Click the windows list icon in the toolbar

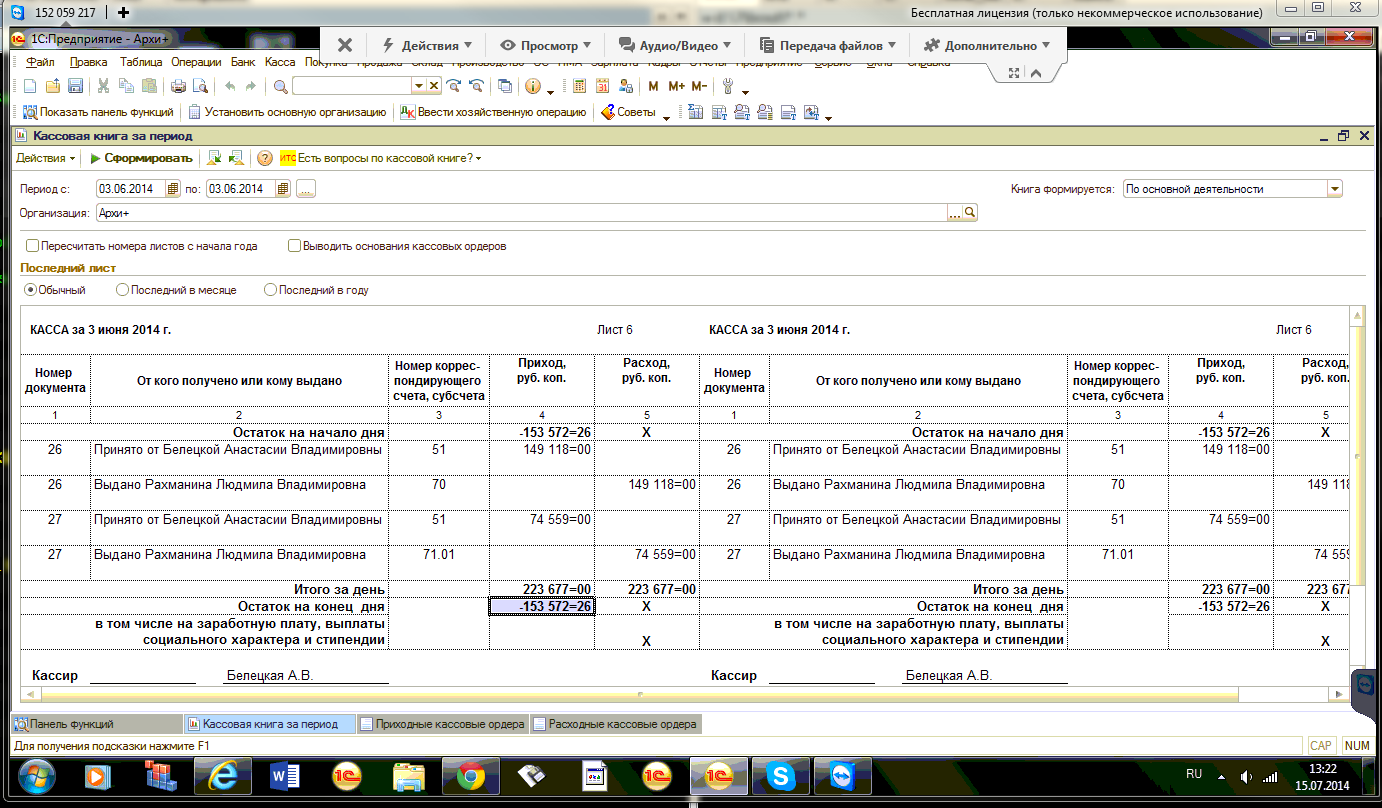tap(505, 86)
